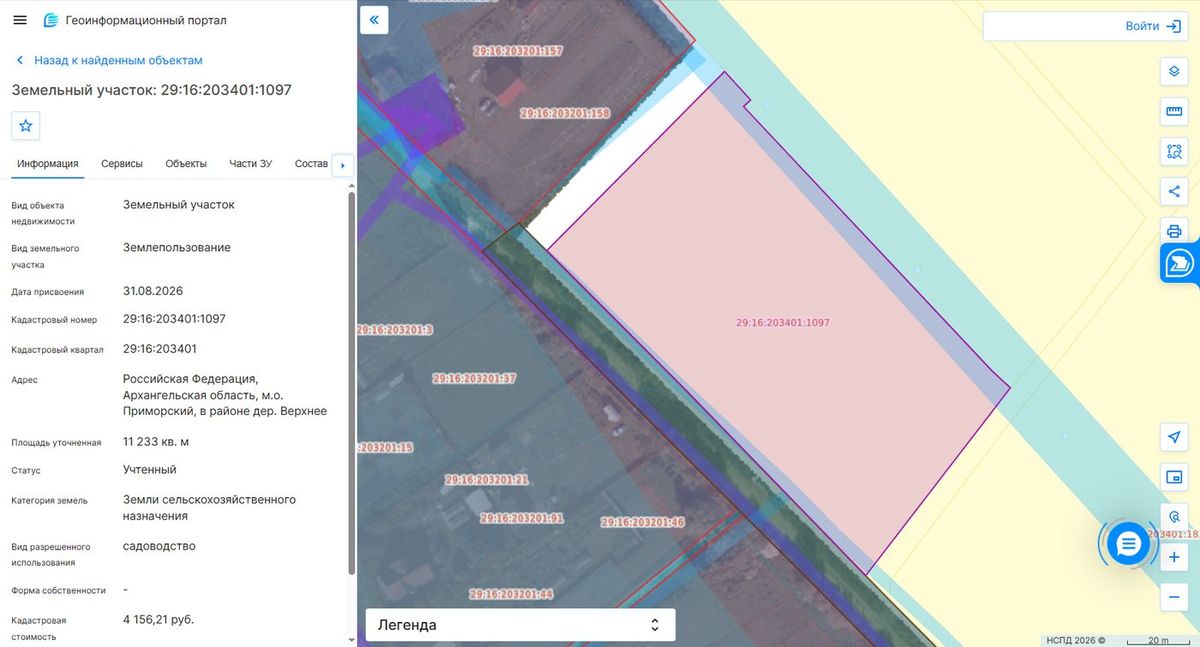Image resolution: width=1200 pixels, height=647 pixels.
Task: Print the current map
Action: [1174, 232]
